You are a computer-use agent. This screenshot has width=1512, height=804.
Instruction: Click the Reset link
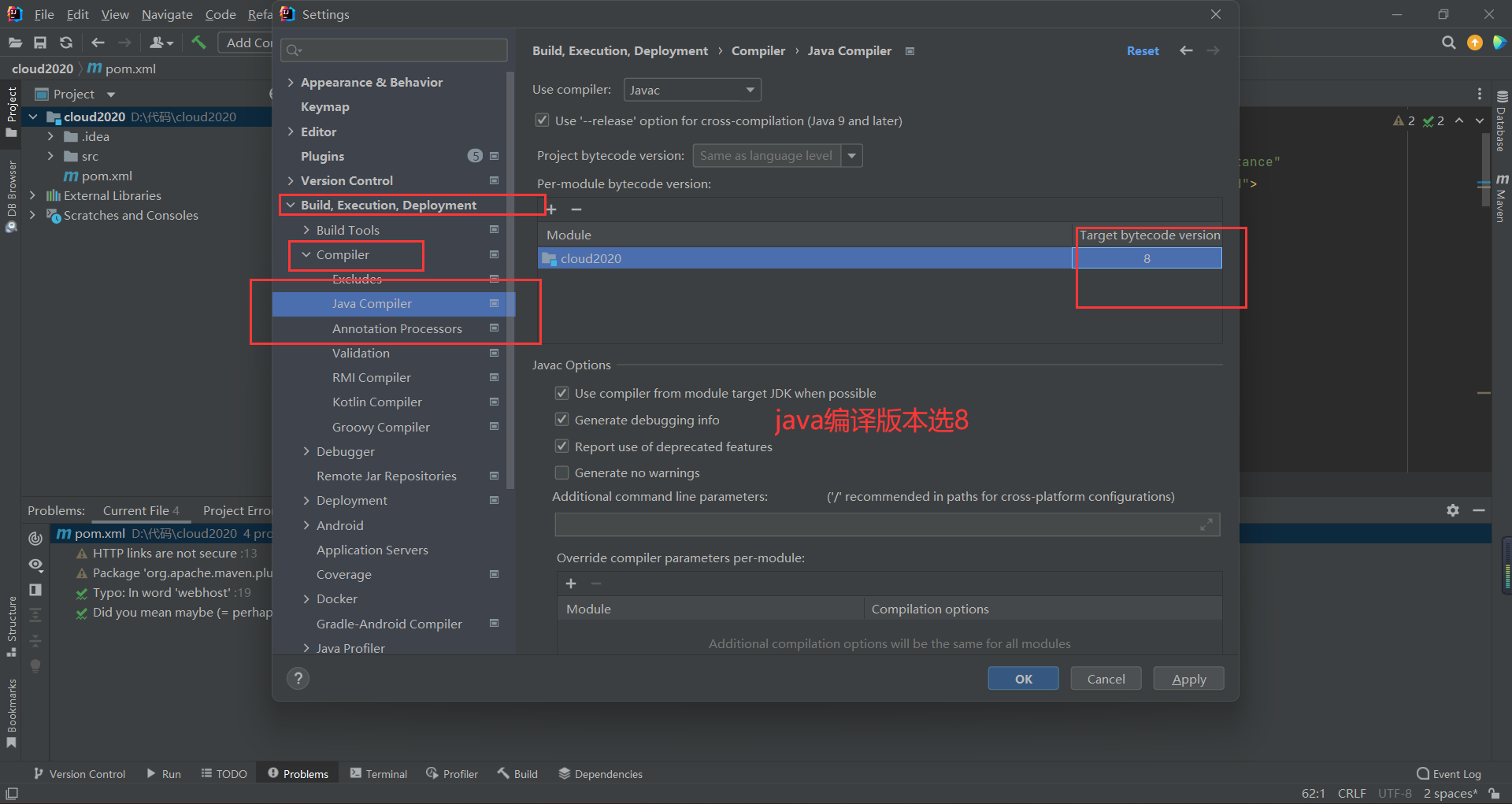click(x=1143, y=50)
